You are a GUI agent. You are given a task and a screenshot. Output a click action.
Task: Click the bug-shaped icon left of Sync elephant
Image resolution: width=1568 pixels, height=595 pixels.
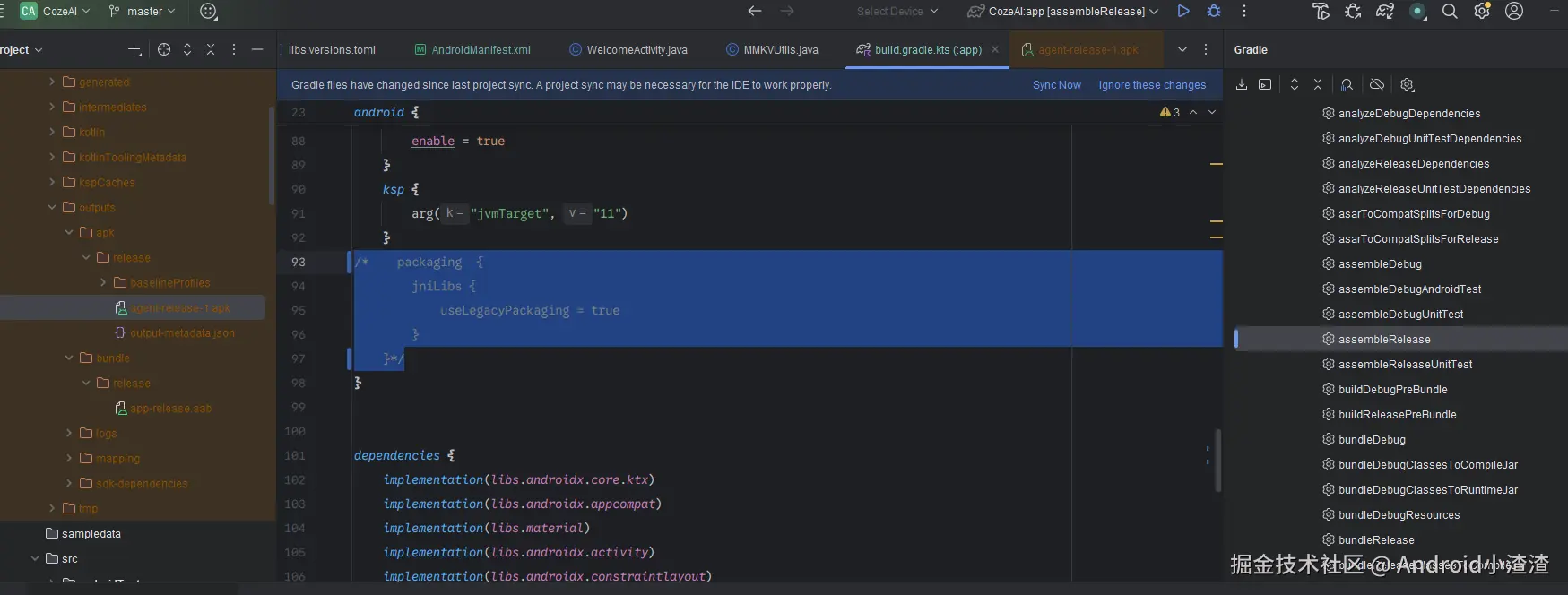coord(1353,11)
